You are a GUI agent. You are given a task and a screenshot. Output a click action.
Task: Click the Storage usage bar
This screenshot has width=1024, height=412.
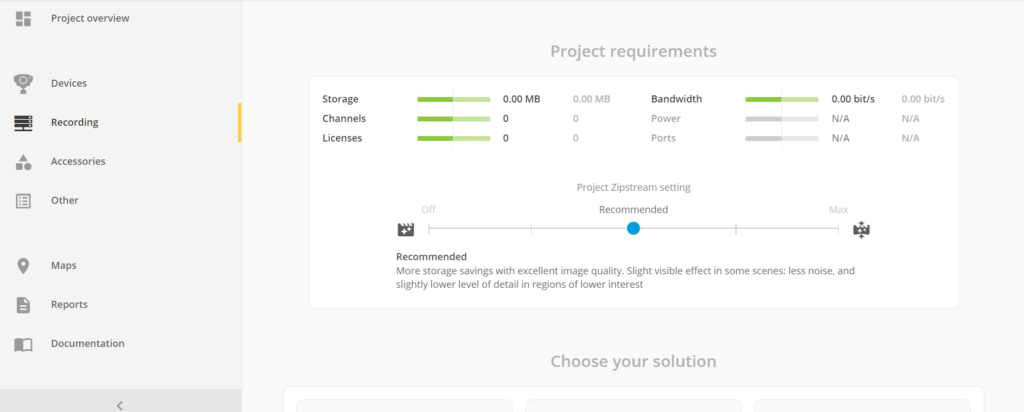click(x=454, y=99)
